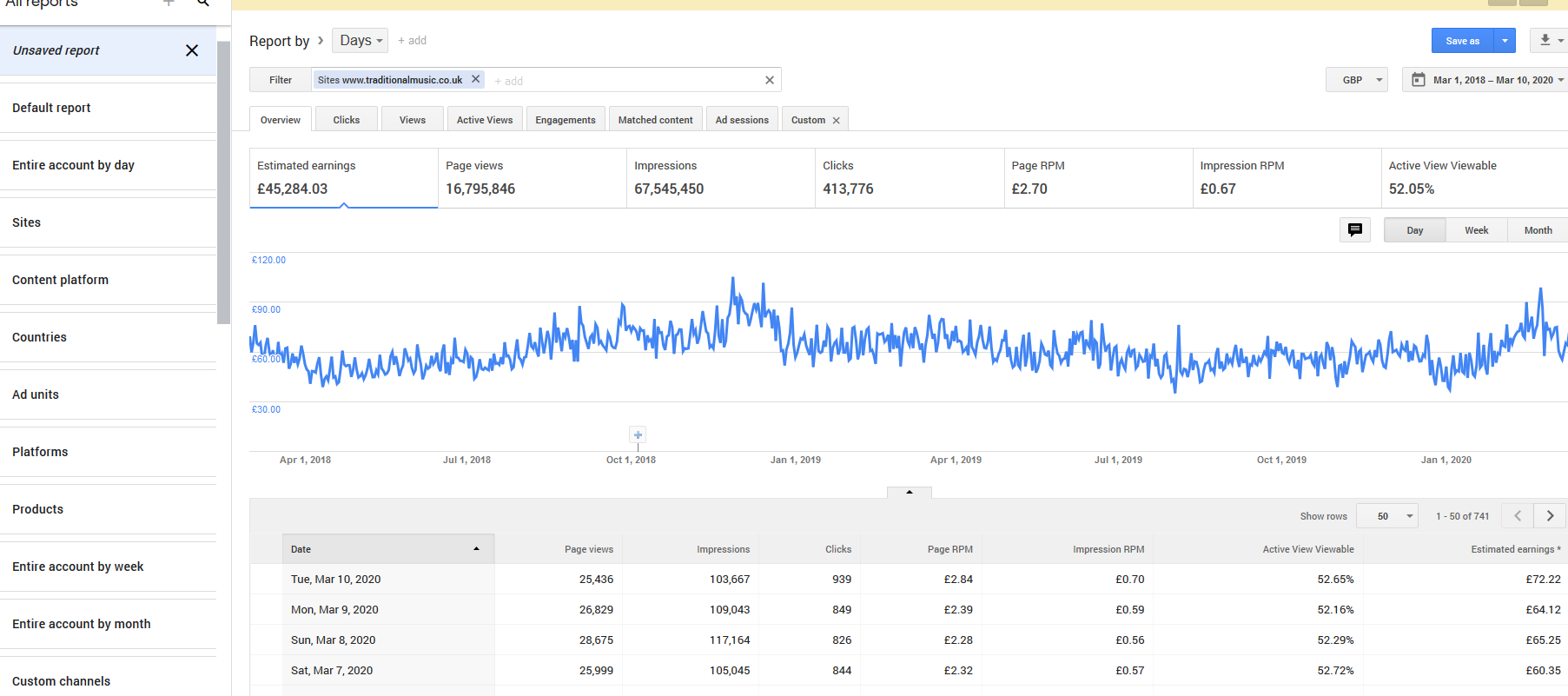Open the Ad units report
The image size is (1568, 696).
click(x=108, y=394)
